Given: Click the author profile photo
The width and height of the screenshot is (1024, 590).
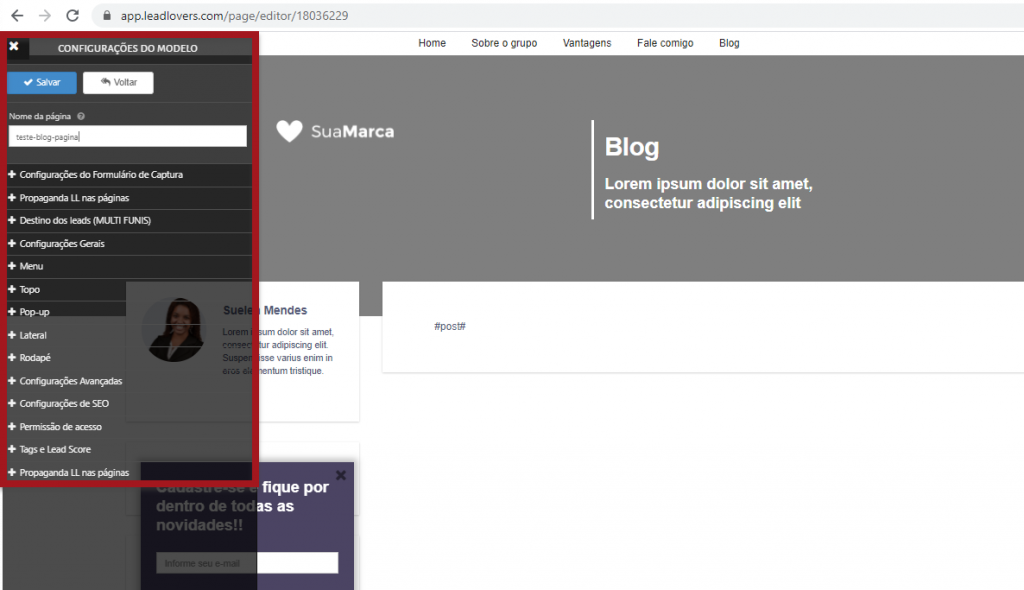Looking at the screenshot, I should tap(175, 330).
